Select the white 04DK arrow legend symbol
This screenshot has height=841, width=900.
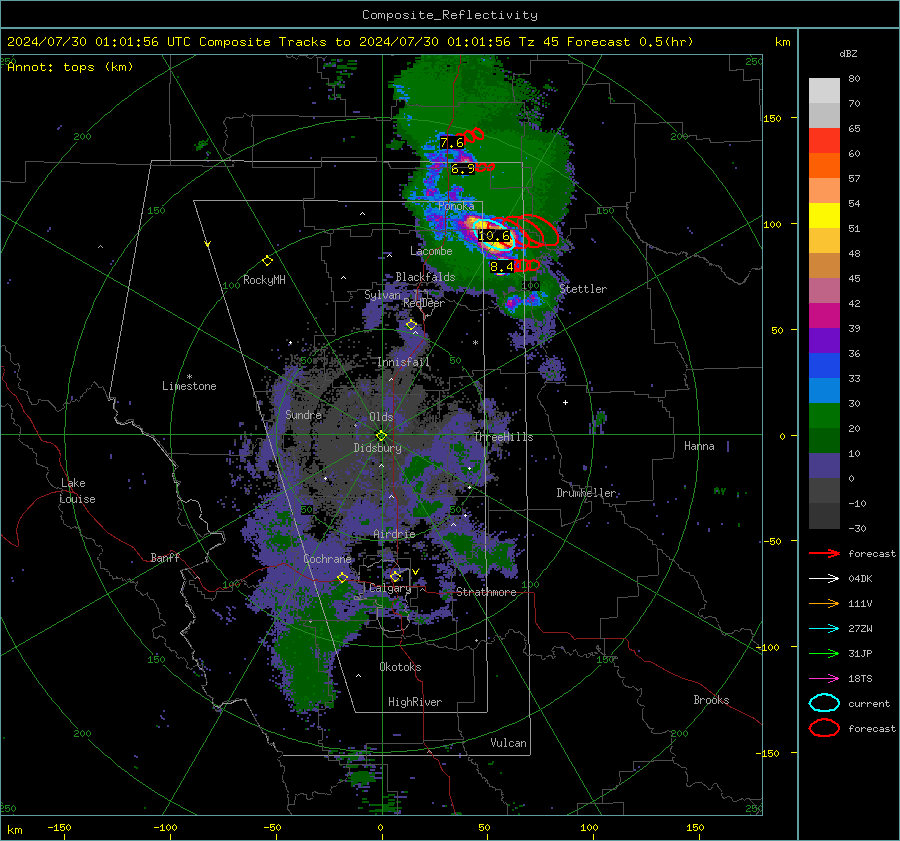coord(824,579)
